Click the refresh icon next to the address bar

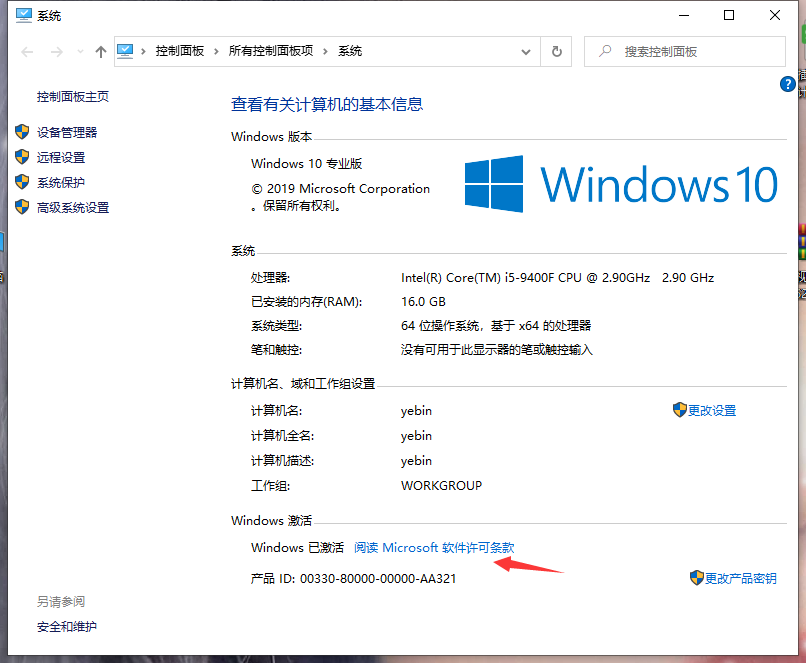(557, 51)
